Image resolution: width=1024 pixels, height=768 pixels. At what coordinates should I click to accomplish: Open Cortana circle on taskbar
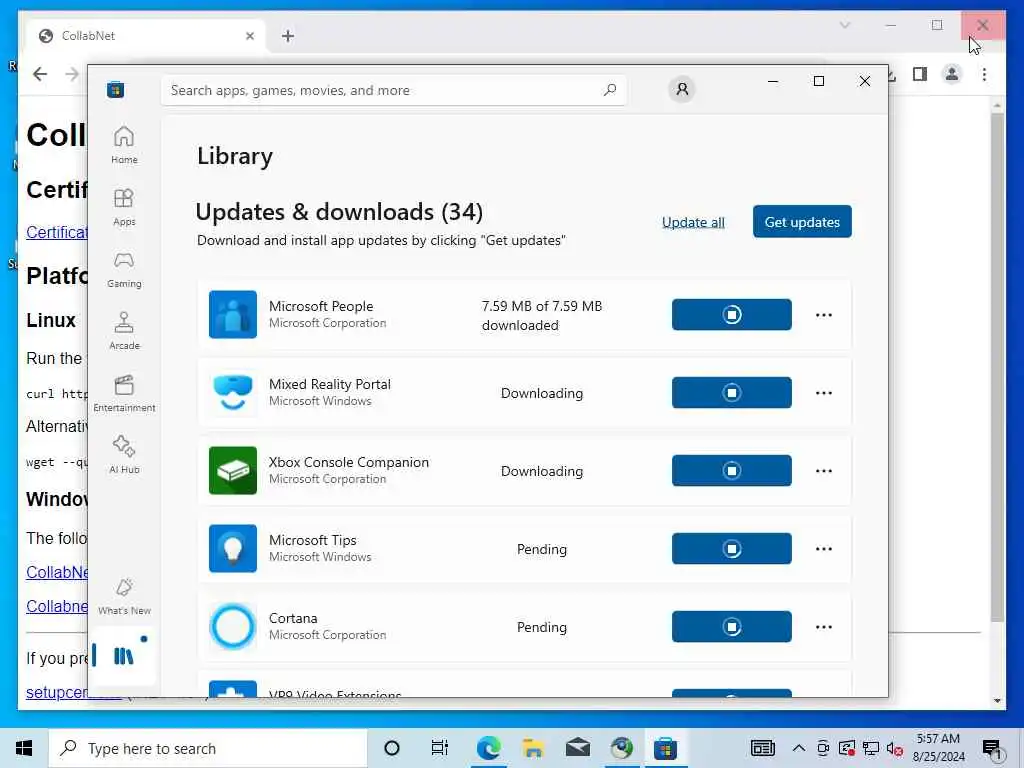[392, 748]
